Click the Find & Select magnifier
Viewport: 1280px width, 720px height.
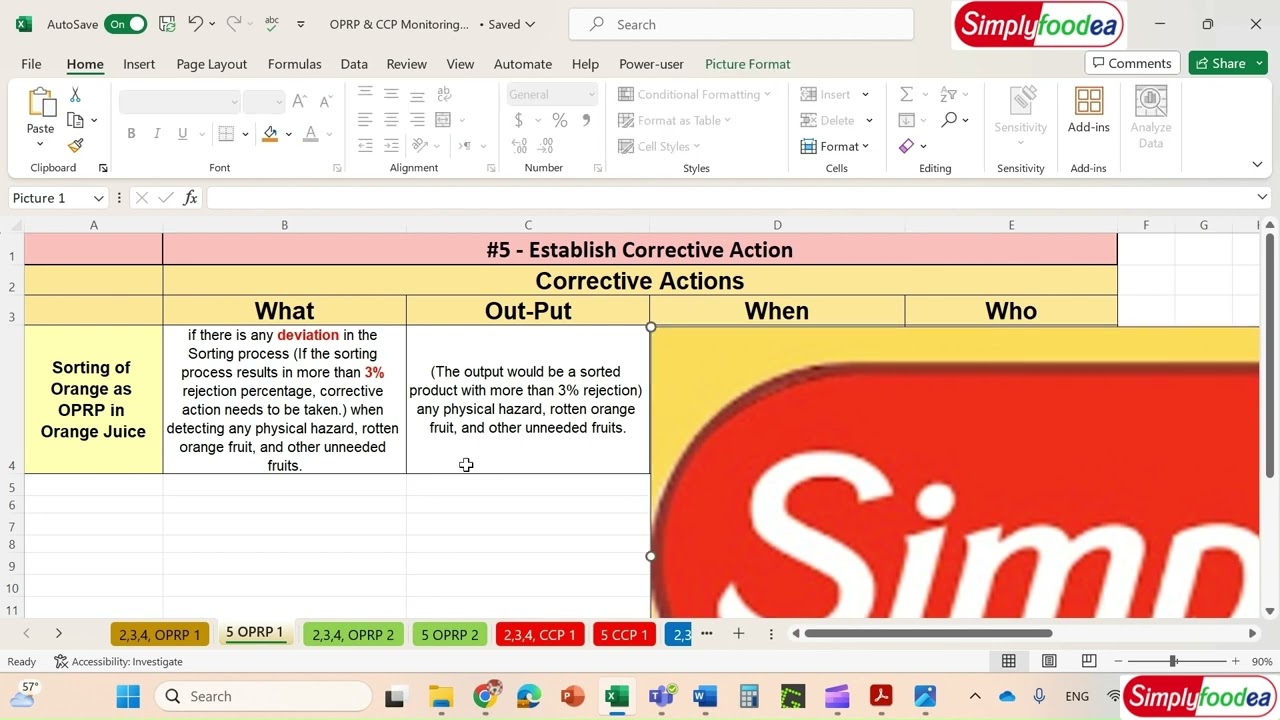tap(949, 120)
